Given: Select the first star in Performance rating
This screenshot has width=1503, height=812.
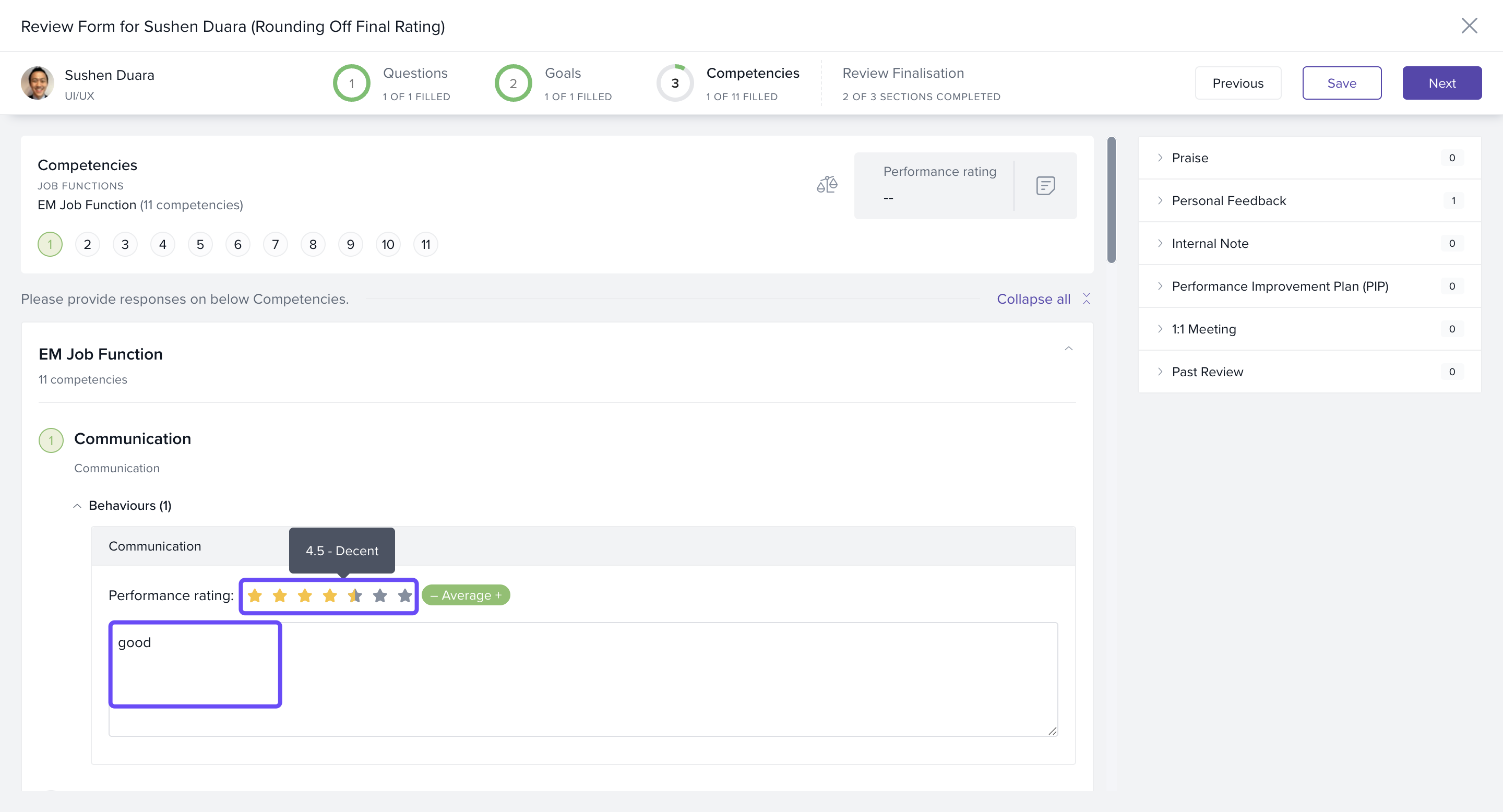Looking at the screenshot, I should click(255, 595).
